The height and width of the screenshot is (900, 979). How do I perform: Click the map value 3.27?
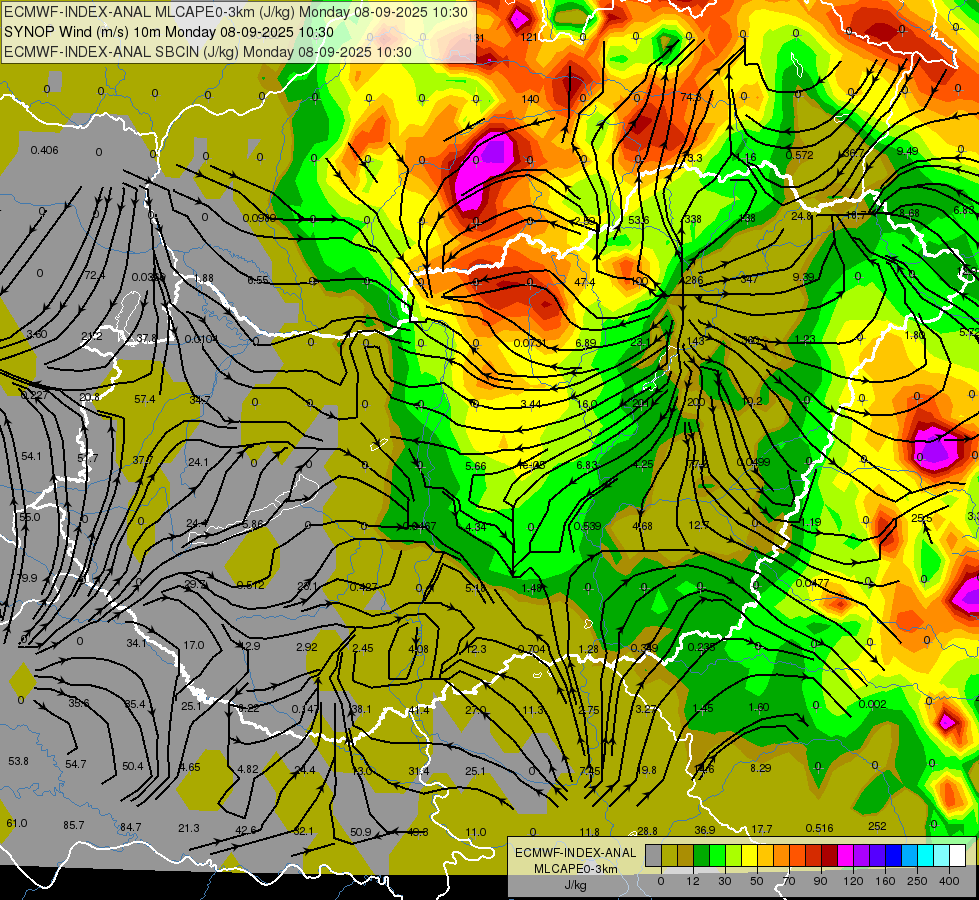point(646,709)
